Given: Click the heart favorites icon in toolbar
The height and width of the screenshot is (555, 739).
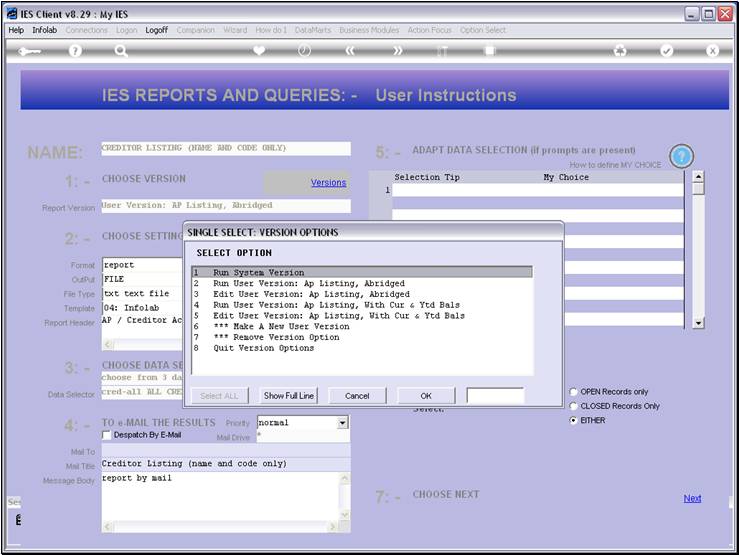Looking at the screenshot, I should [x=259, y=50].
